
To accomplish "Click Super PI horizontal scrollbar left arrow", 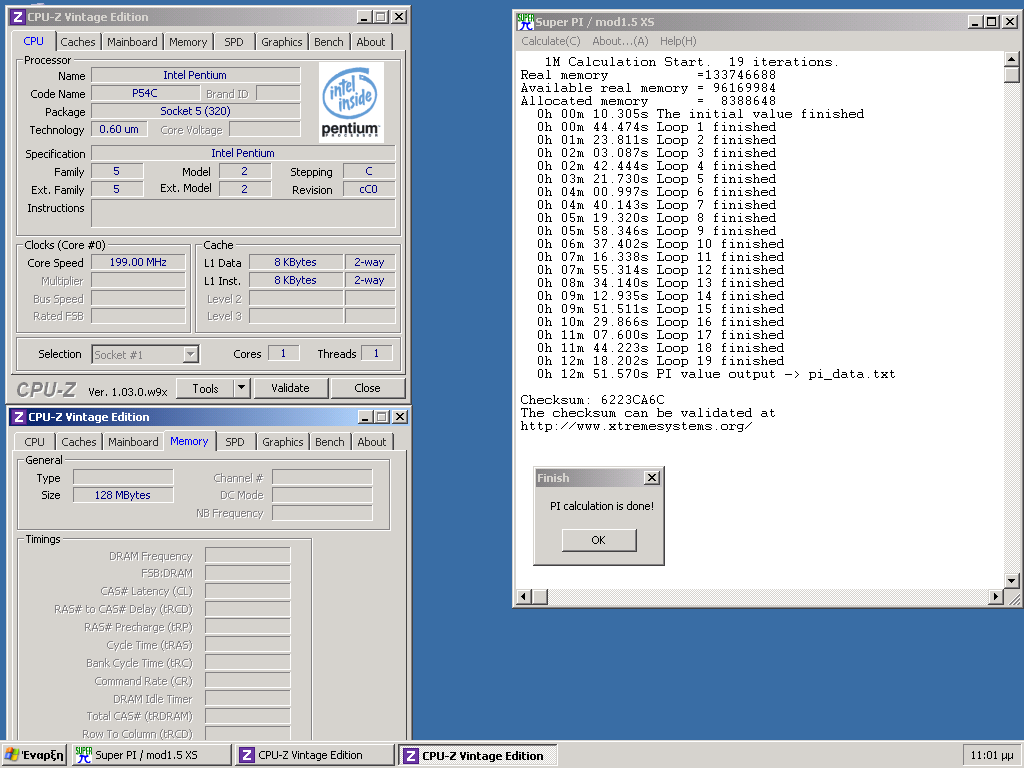I will [x=524, y=596].
